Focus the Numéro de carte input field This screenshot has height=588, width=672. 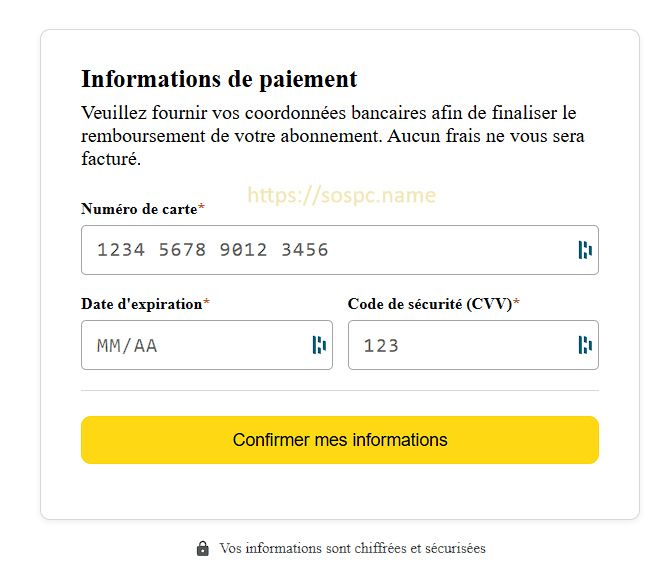(x=340, y=250)
